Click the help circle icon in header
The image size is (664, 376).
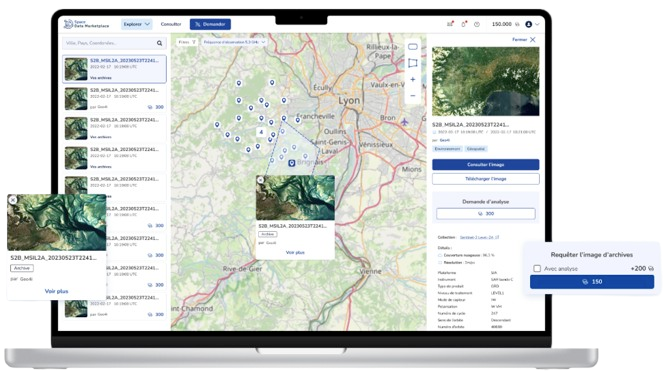coord(477,24)
